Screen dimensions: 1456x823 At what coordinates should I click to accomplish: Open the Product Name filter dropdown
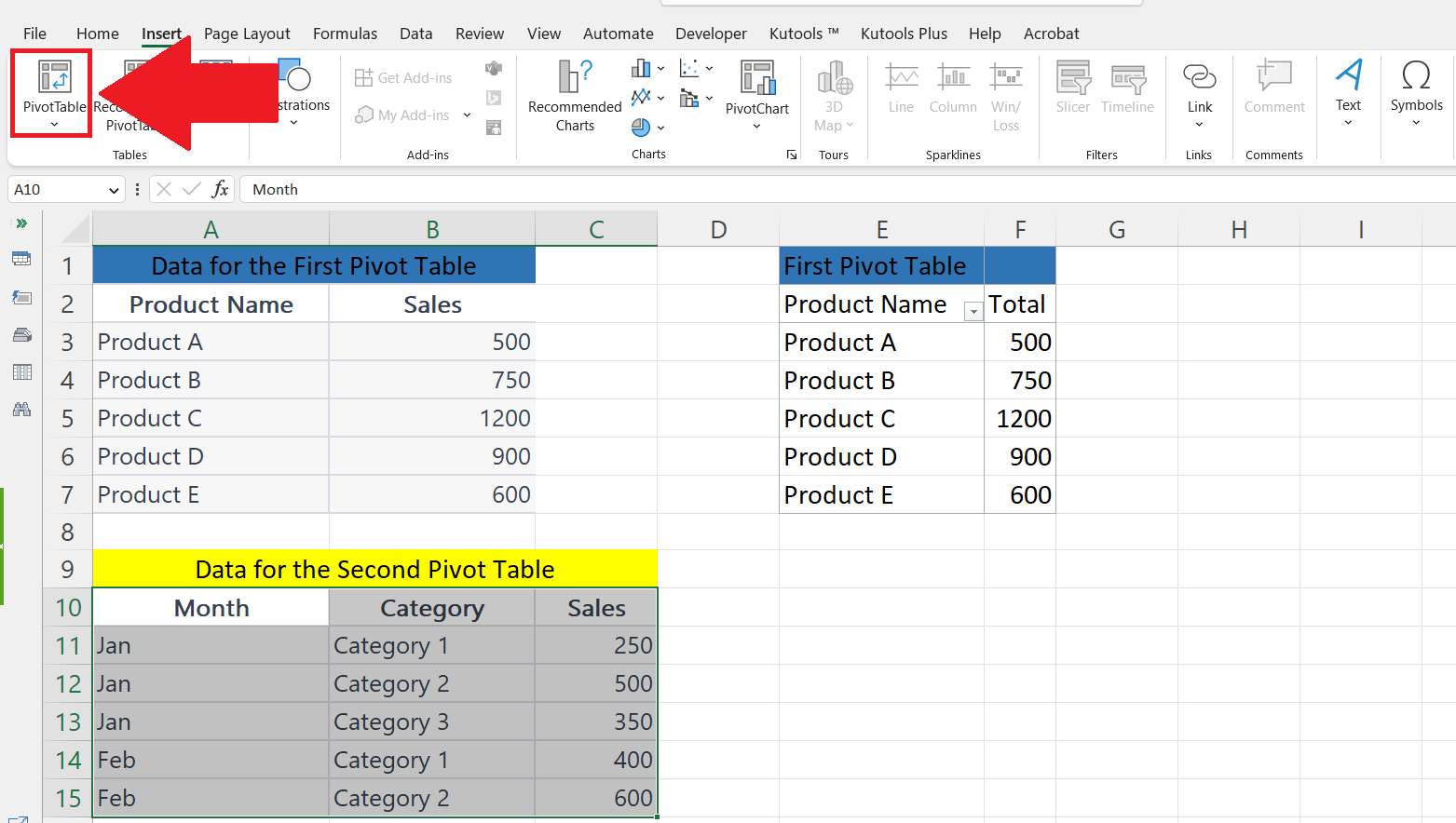pyautogui.click(x=973, y=310)
